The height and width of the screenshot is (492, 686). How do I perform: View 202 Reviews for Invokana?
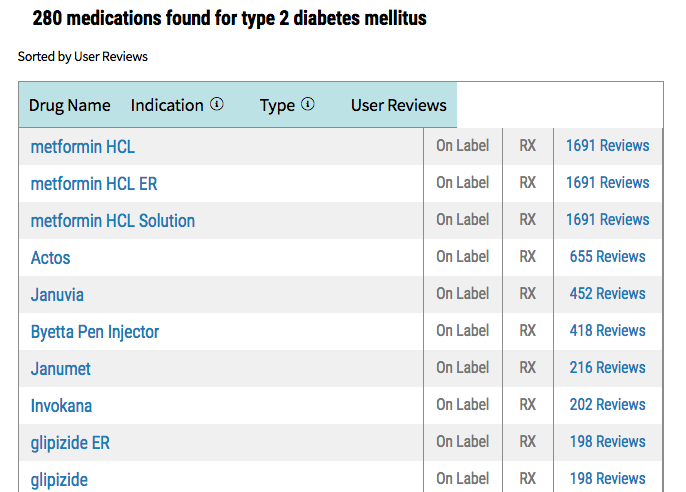click(608, 405)
